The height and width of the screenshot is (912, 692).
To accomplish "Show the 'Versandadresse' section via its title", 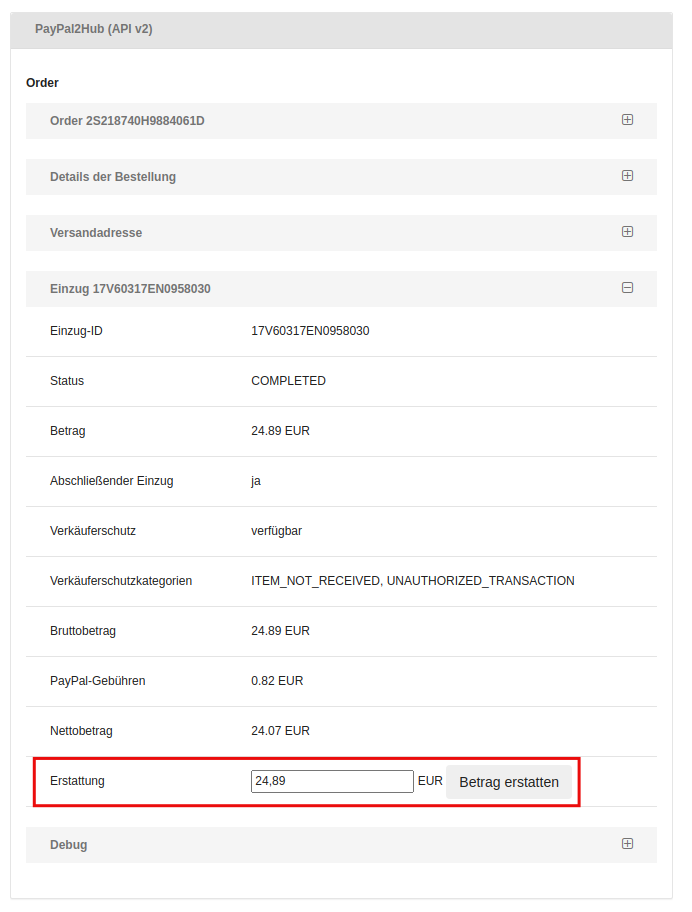I will [96, 233].
